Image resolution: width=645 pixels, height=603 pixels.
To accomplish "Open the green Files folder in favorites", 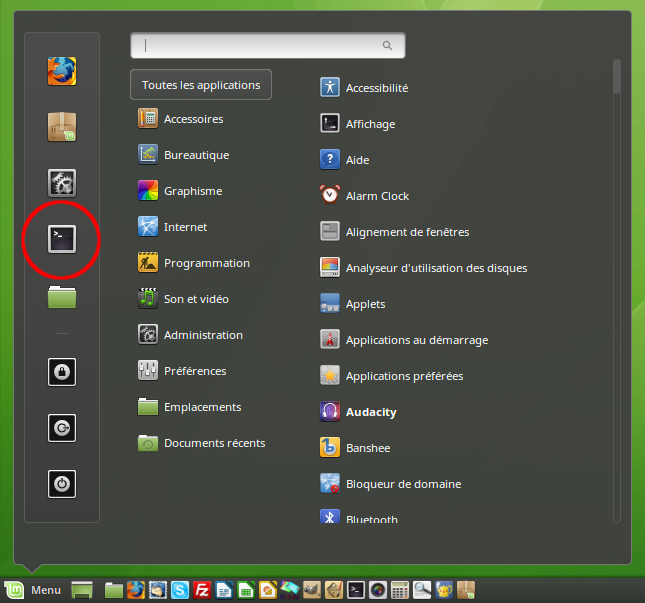I will click(x=62, y=296).
